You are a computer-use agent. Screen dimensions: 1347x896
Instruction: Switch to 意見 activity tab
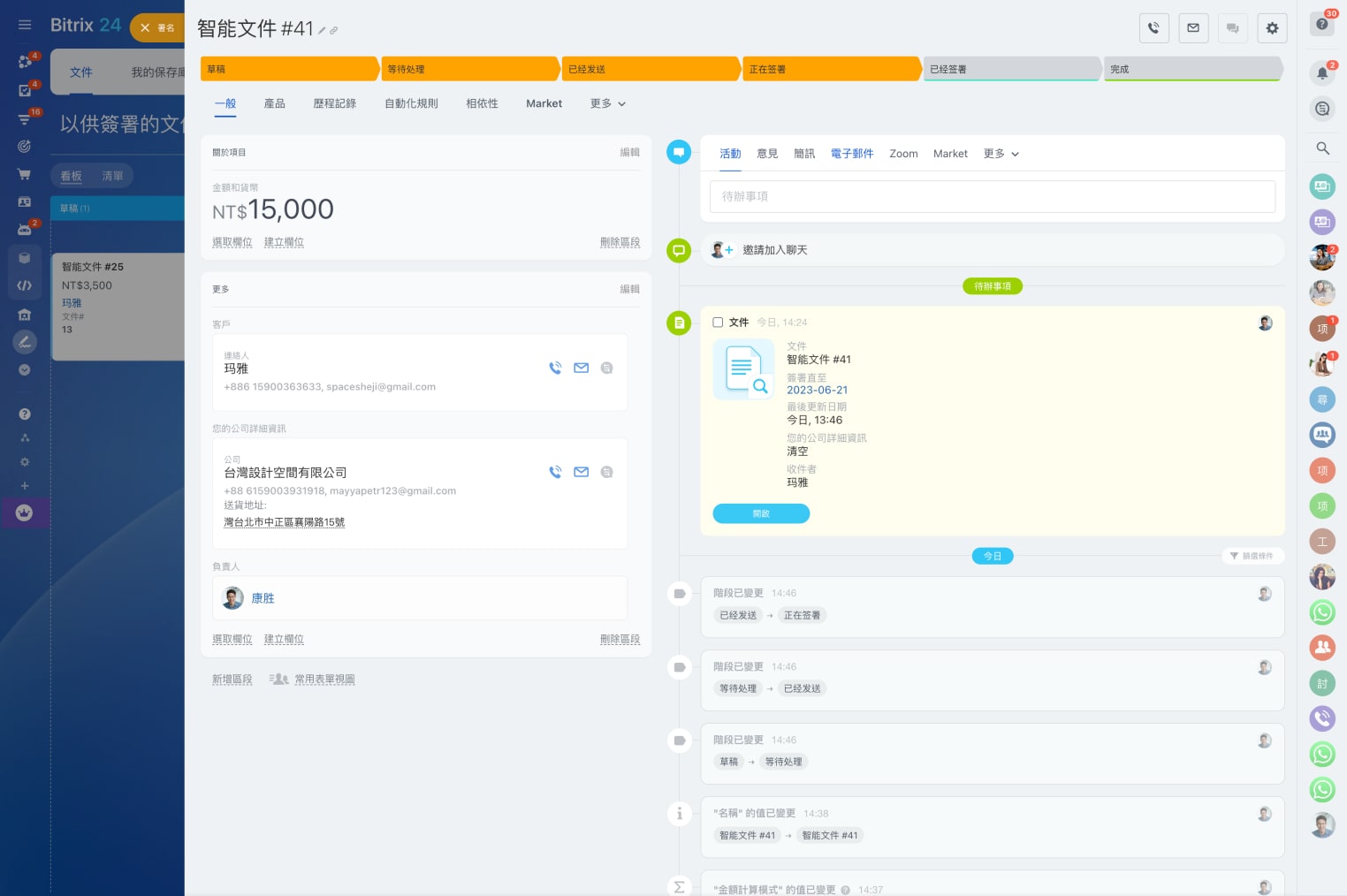pyautogui.click(x=767, y=154)
